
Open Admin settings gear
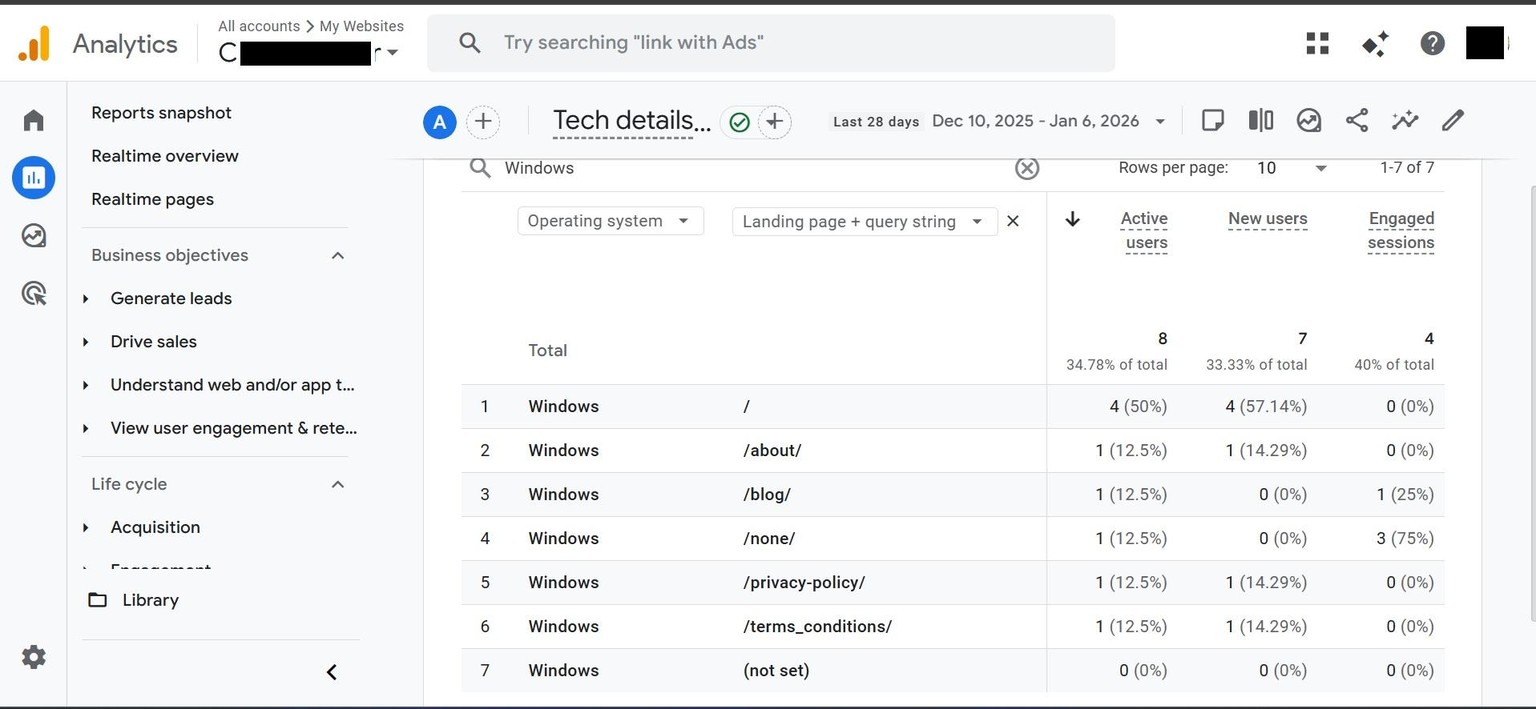point(34,657)
